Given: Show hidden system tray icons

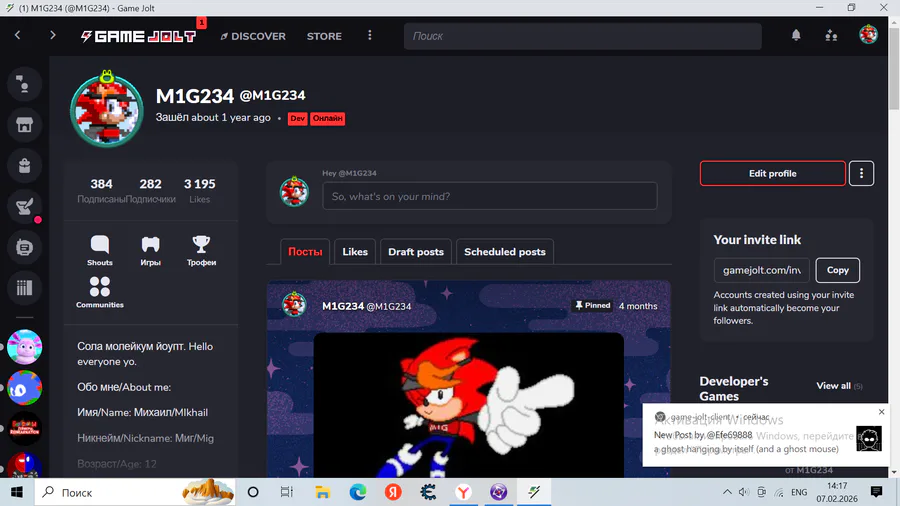Looking at the screenshot, I should (727, 492).
